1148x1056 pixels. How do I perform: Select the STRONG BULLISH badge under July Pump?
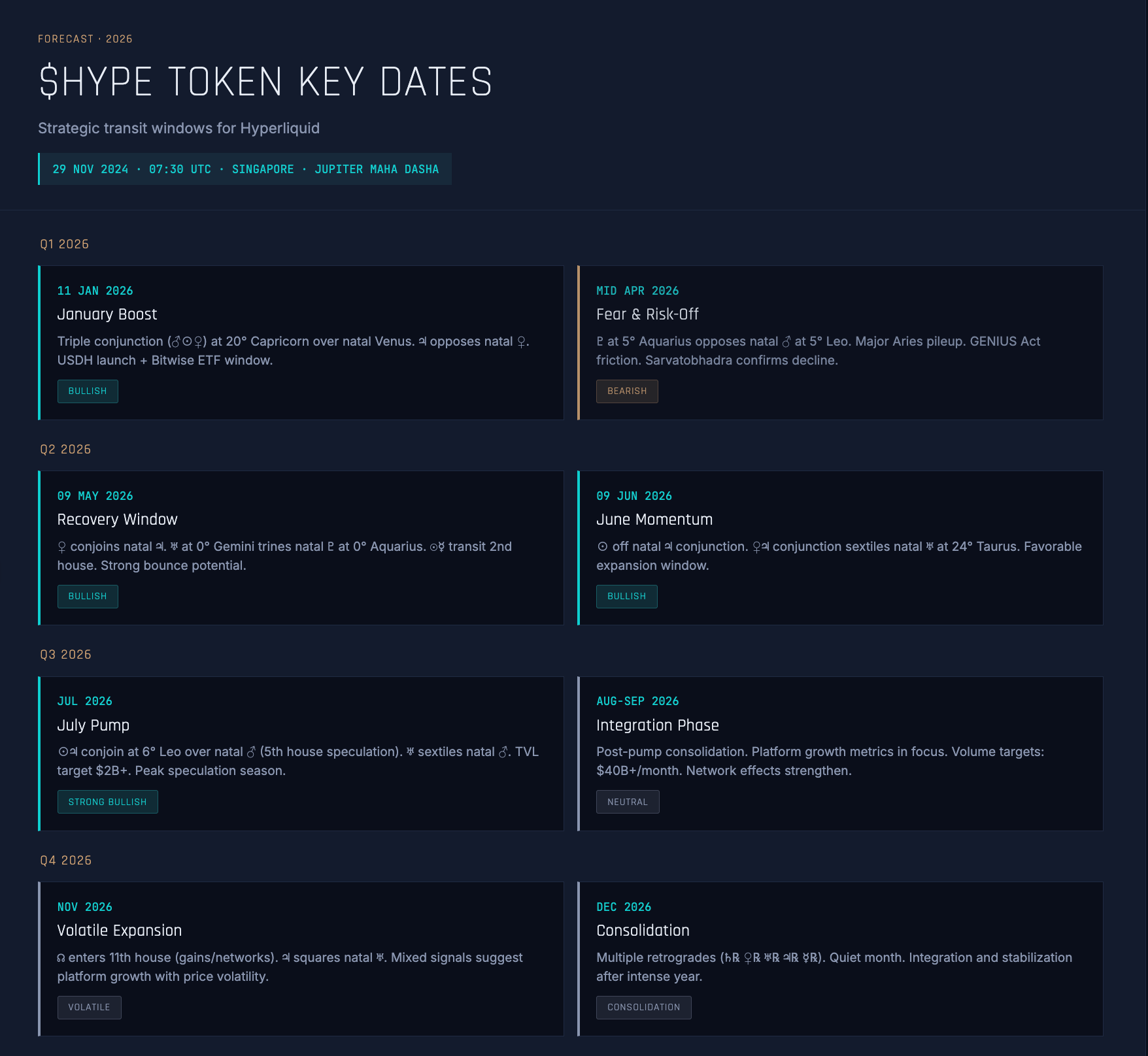pyautogui.click(x=107, y=801)
